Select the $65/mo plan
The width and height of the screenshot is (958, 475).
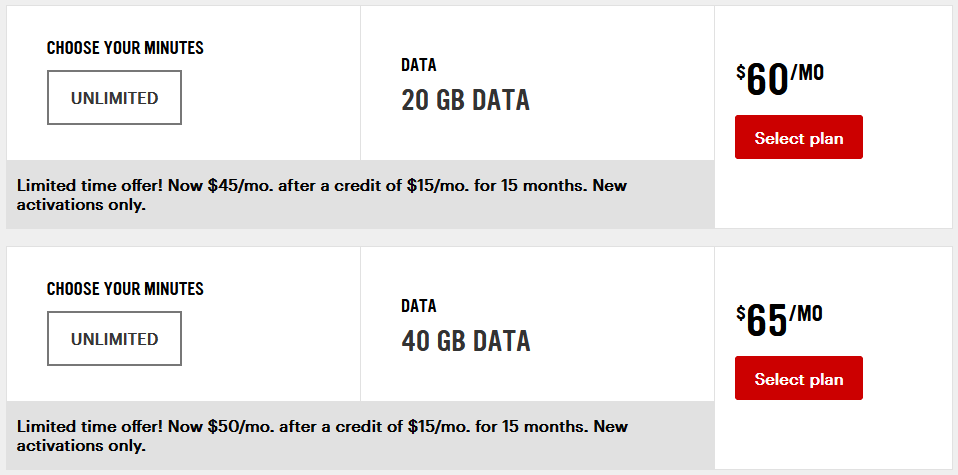coord(798,379)
